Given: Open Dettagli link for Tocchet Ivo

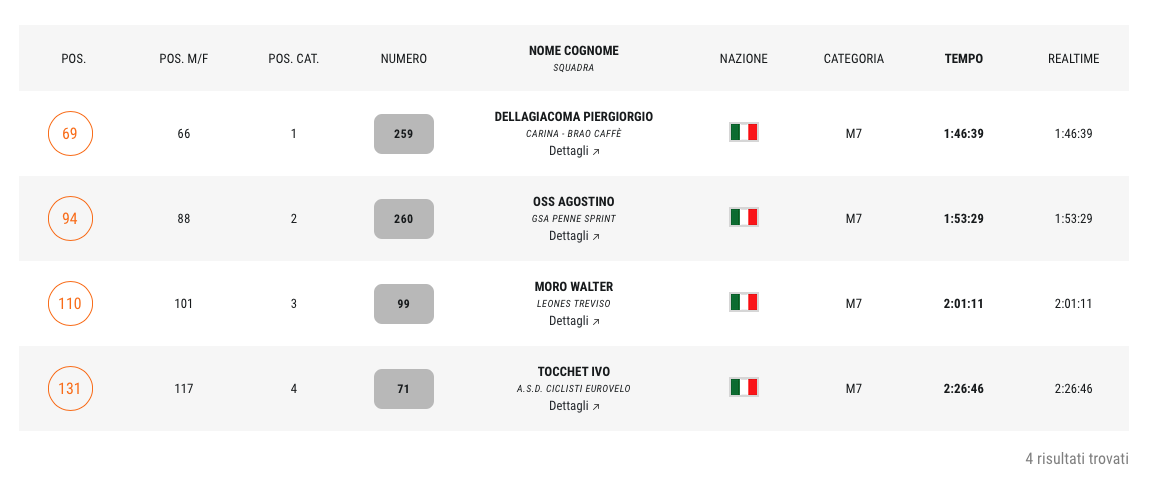Looking at the screenshot, I should [574, 405].
